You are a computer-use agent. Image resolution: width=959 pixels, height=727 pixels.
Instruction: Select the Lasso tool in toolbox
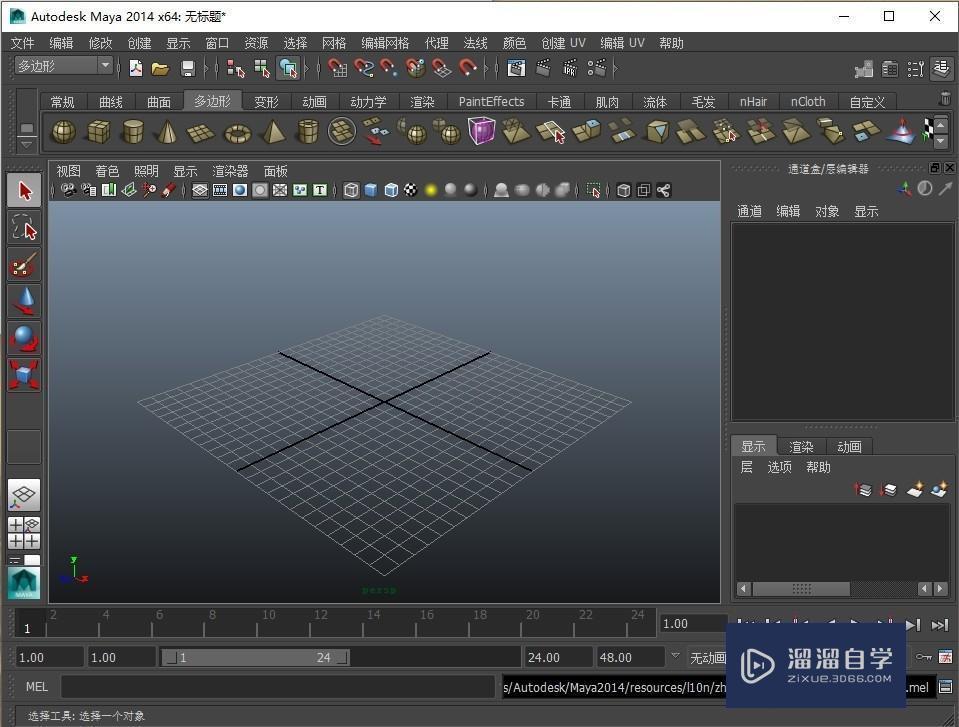coord(24,227)
